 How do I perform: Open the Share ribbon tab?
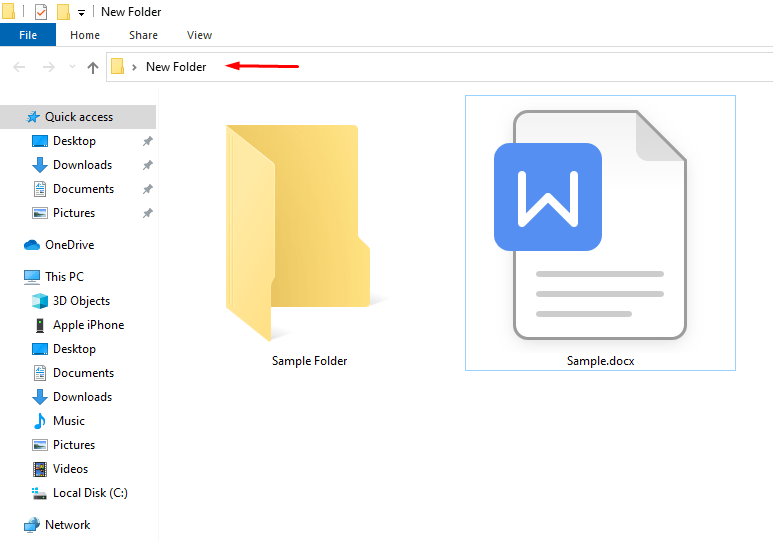tap(143, 35)
